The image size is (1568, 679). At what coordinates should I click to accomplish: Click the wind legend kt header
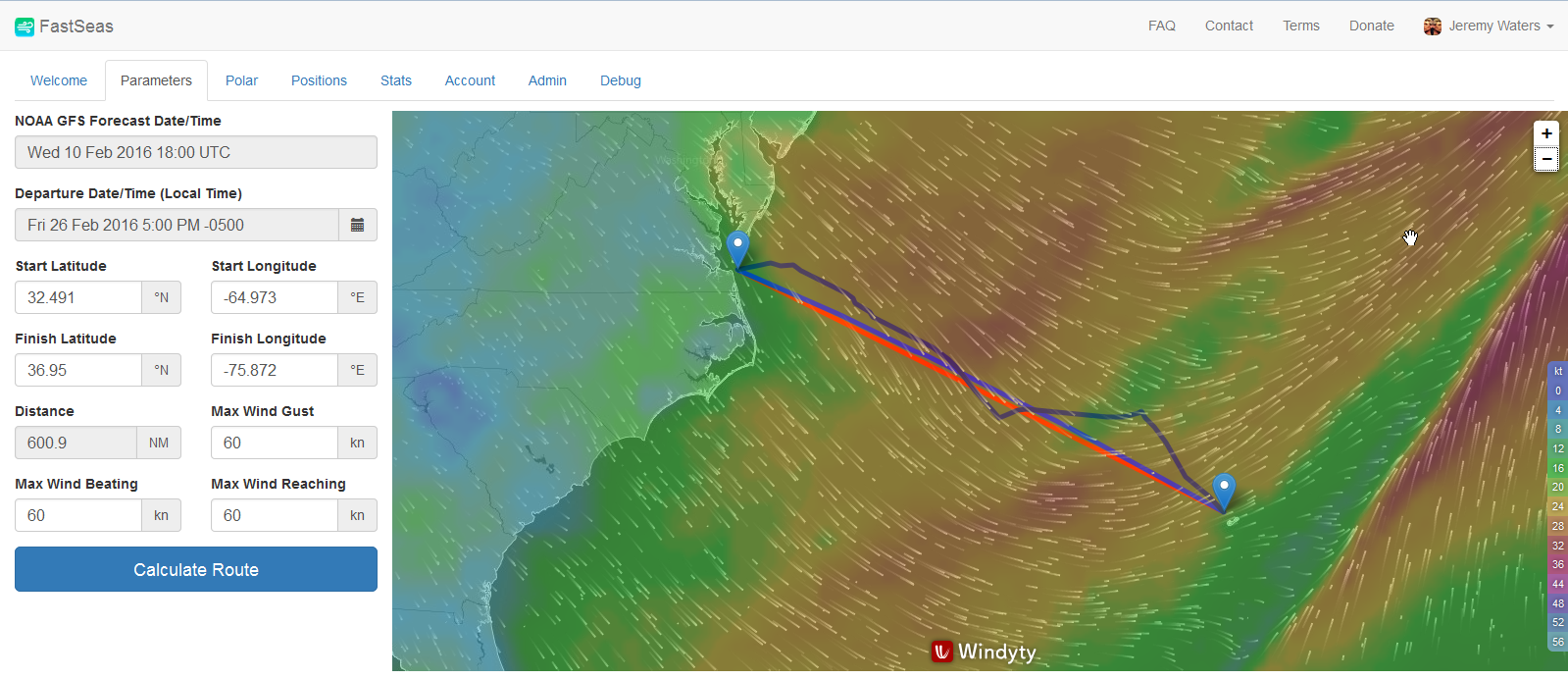pyautogui.click(x=1558, y=371)
